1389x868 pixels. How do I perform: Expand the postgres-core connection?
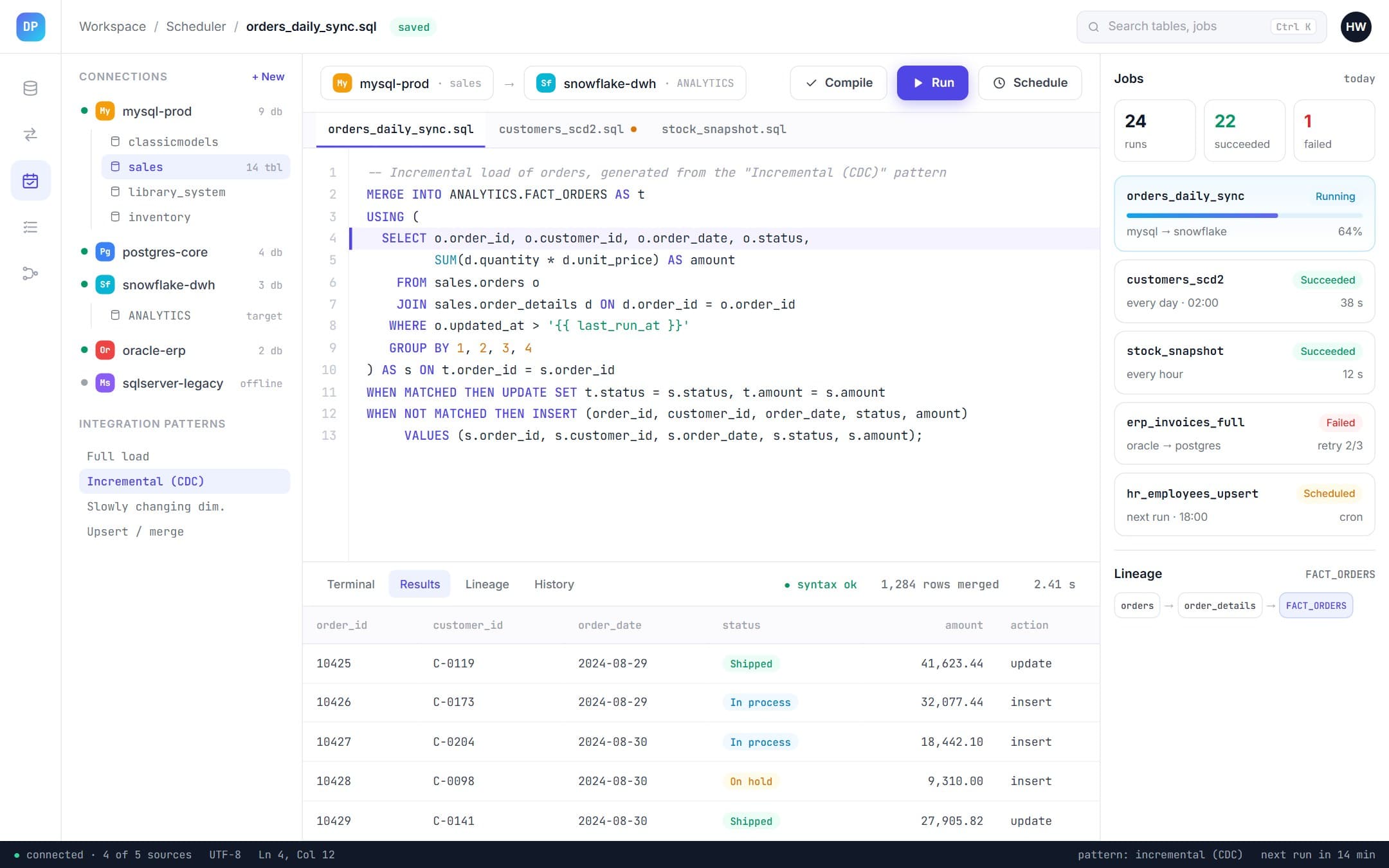183,252
